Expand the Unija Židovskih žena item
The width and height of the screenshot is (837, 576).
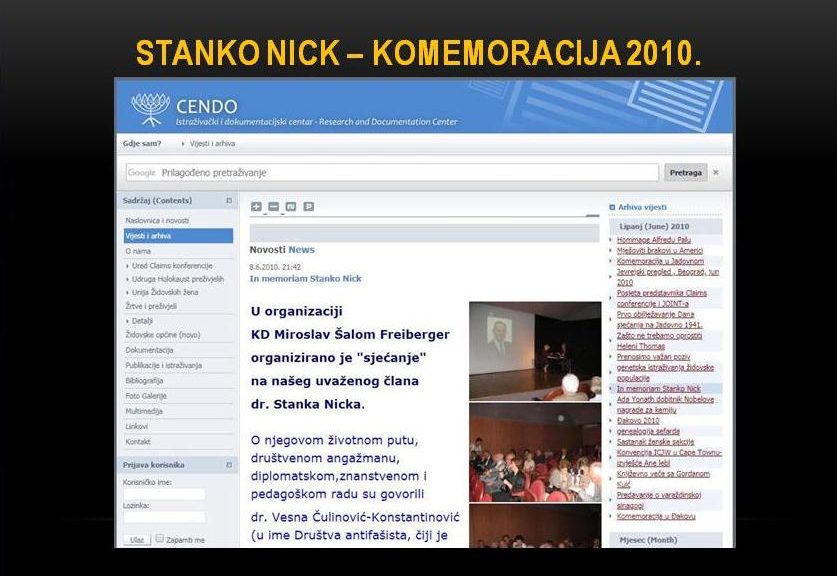[128, 292]
